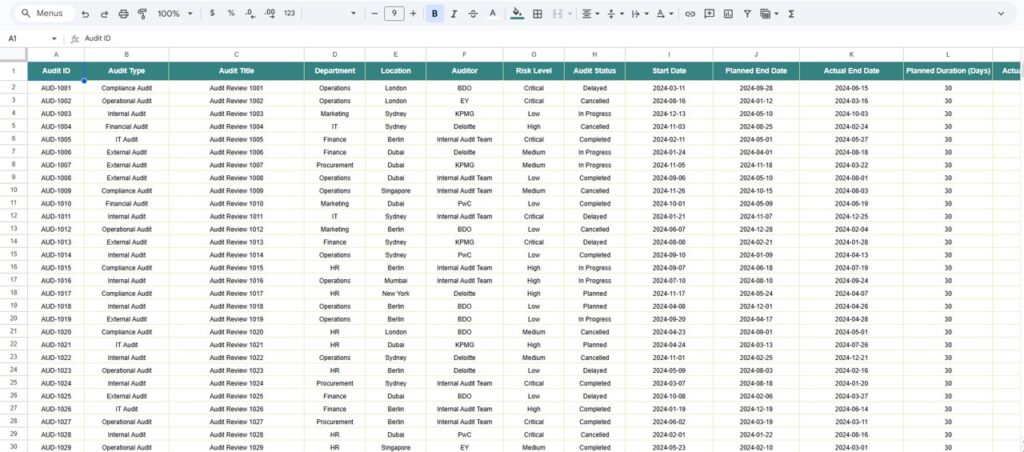The width and height of the screenshot is (1024, 452).
Task: Select the Delayed status cell in row 2
Action: point(594,88)
